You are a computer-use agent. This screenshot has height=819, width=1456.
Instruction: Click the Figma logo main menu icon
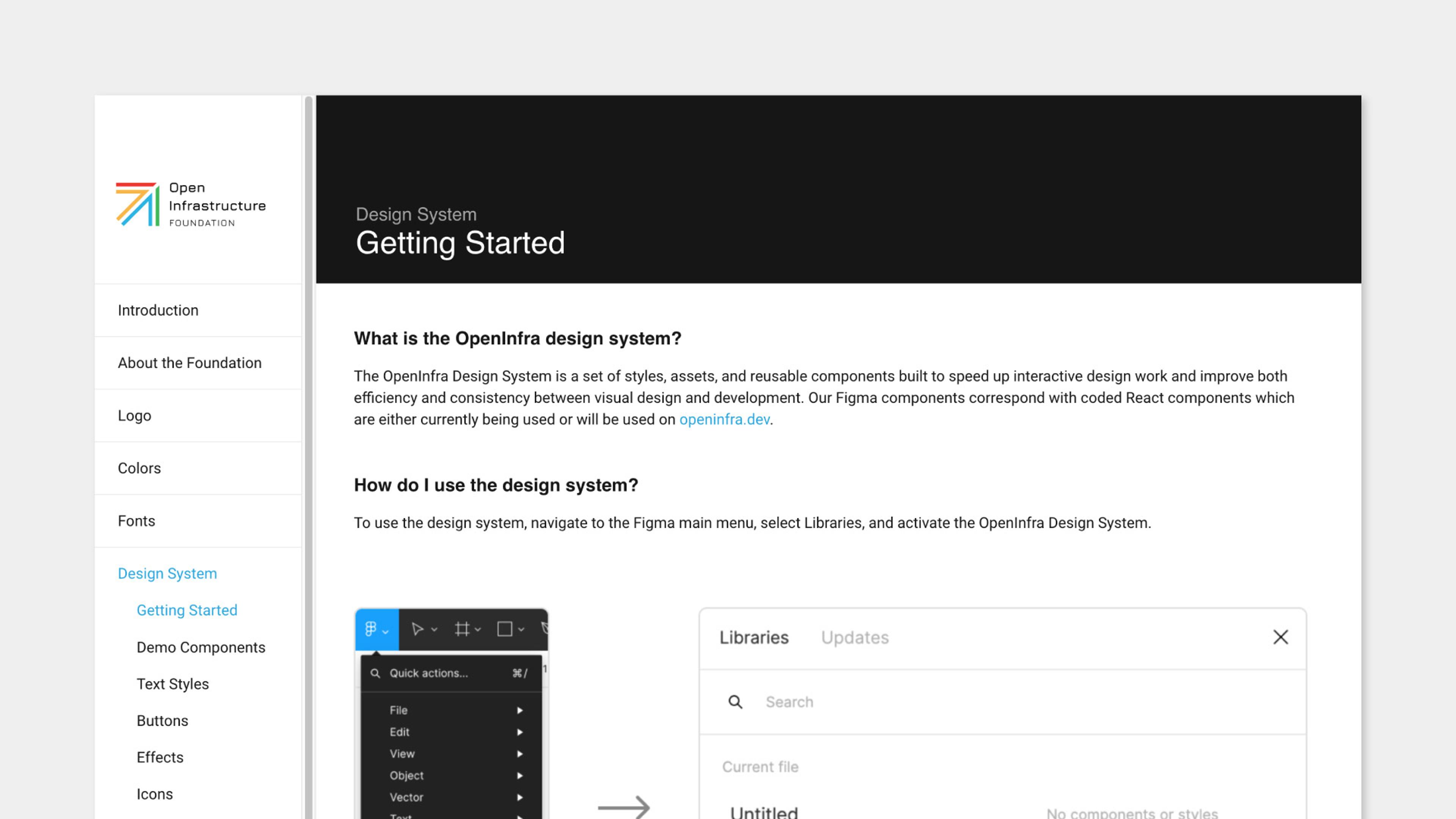[371, 629]
